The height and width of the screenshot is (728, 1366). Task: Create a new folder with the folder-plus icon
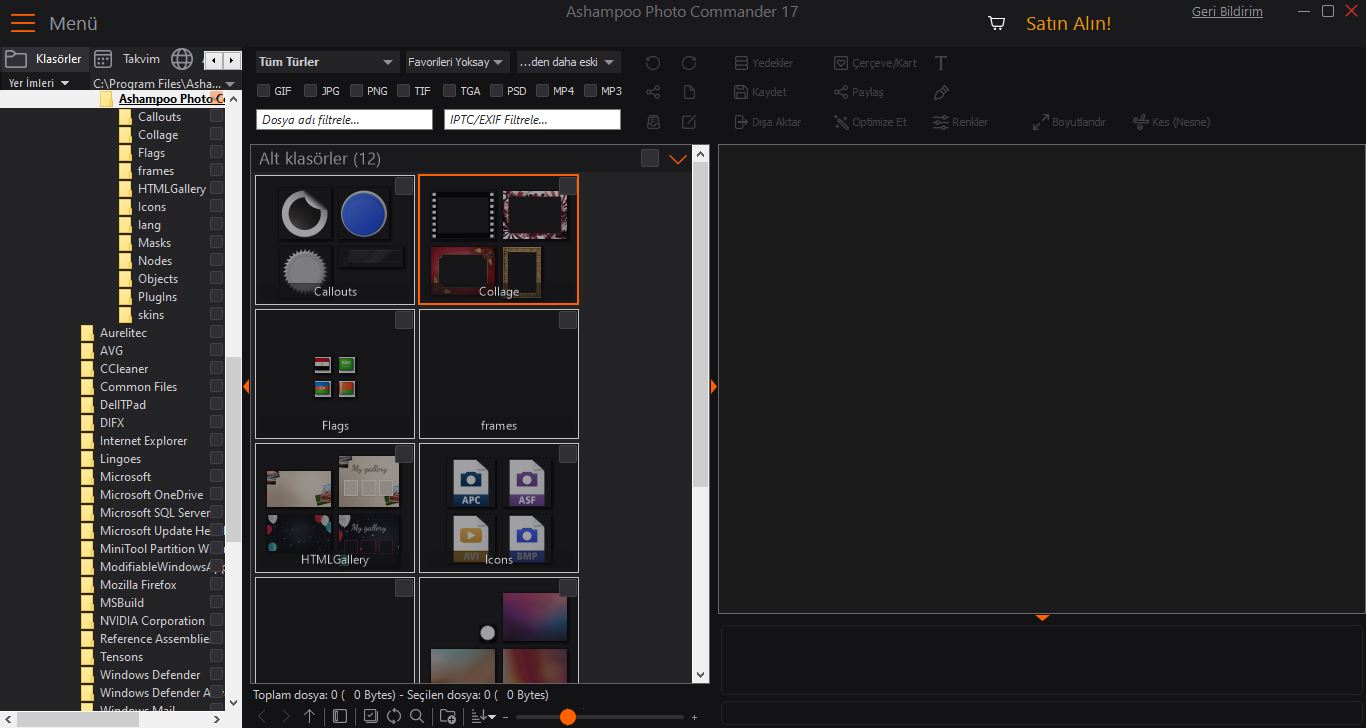click(x=448, y=716)
